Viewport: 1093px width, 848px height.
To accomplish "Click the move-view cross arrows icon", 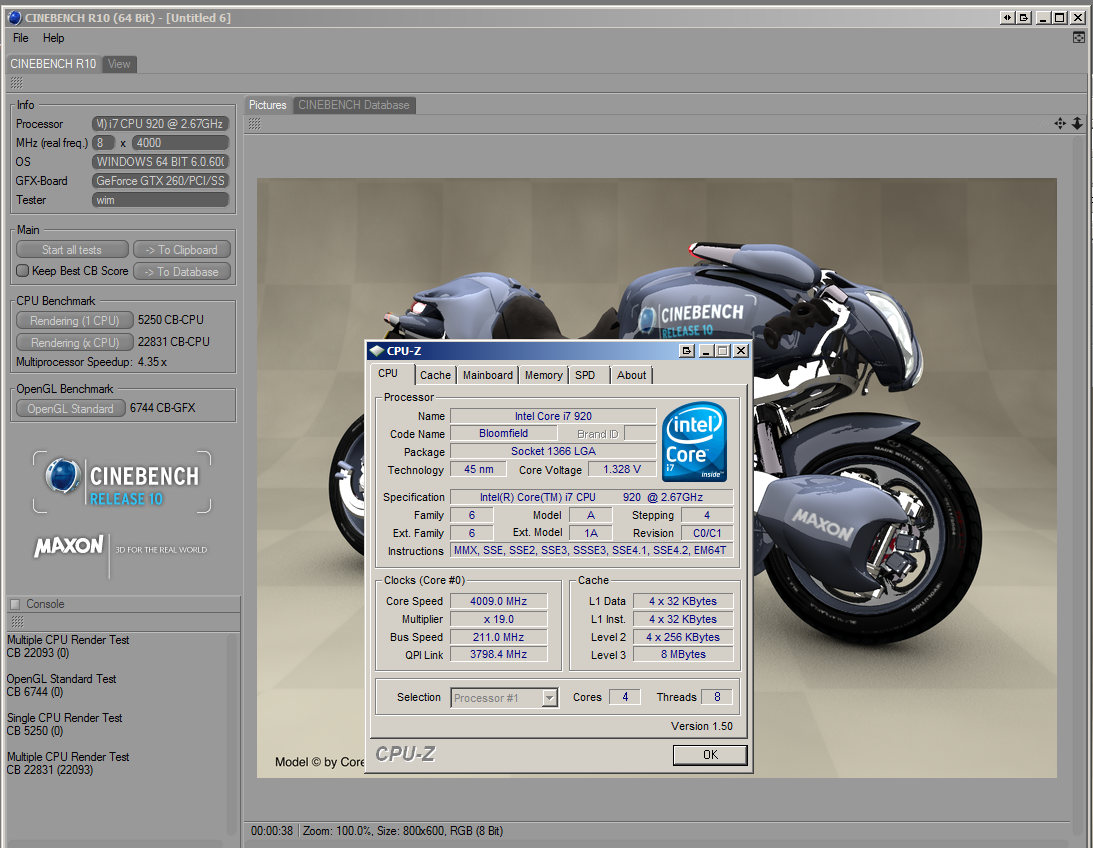I will (1060, 124).
